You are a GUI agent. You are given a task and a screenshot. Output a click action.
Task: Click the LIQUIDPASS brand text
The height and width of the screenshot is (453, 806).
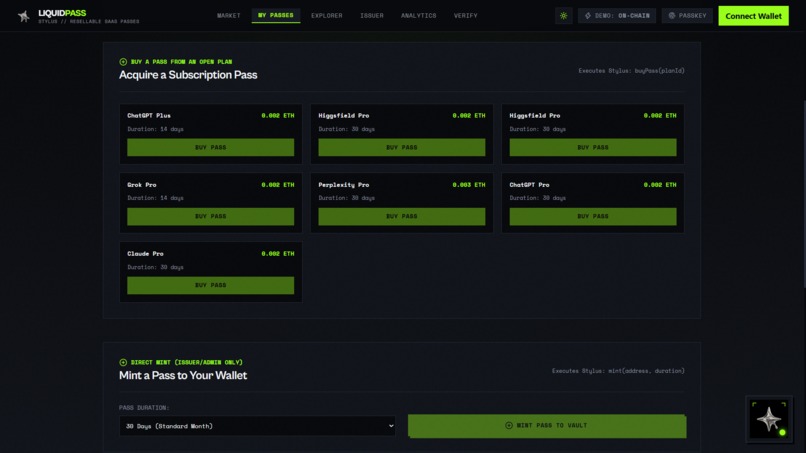(x=62, y=13)
